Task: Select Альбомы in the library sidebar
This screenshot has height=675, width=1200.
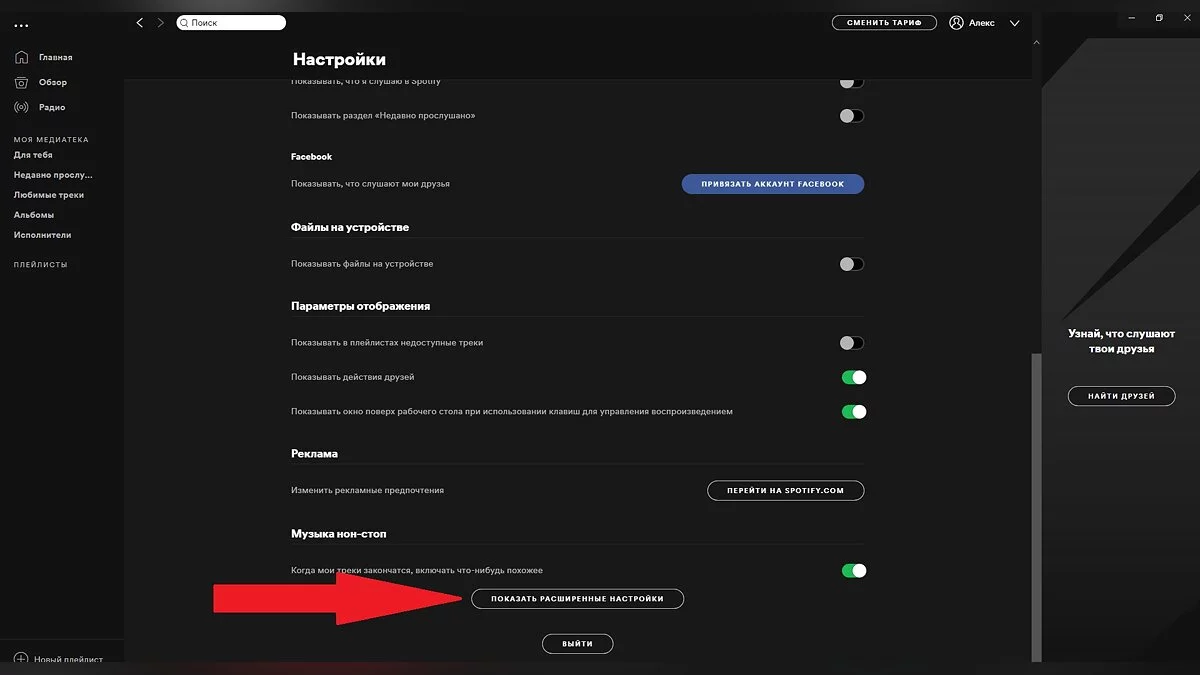Action: point(34,215)
